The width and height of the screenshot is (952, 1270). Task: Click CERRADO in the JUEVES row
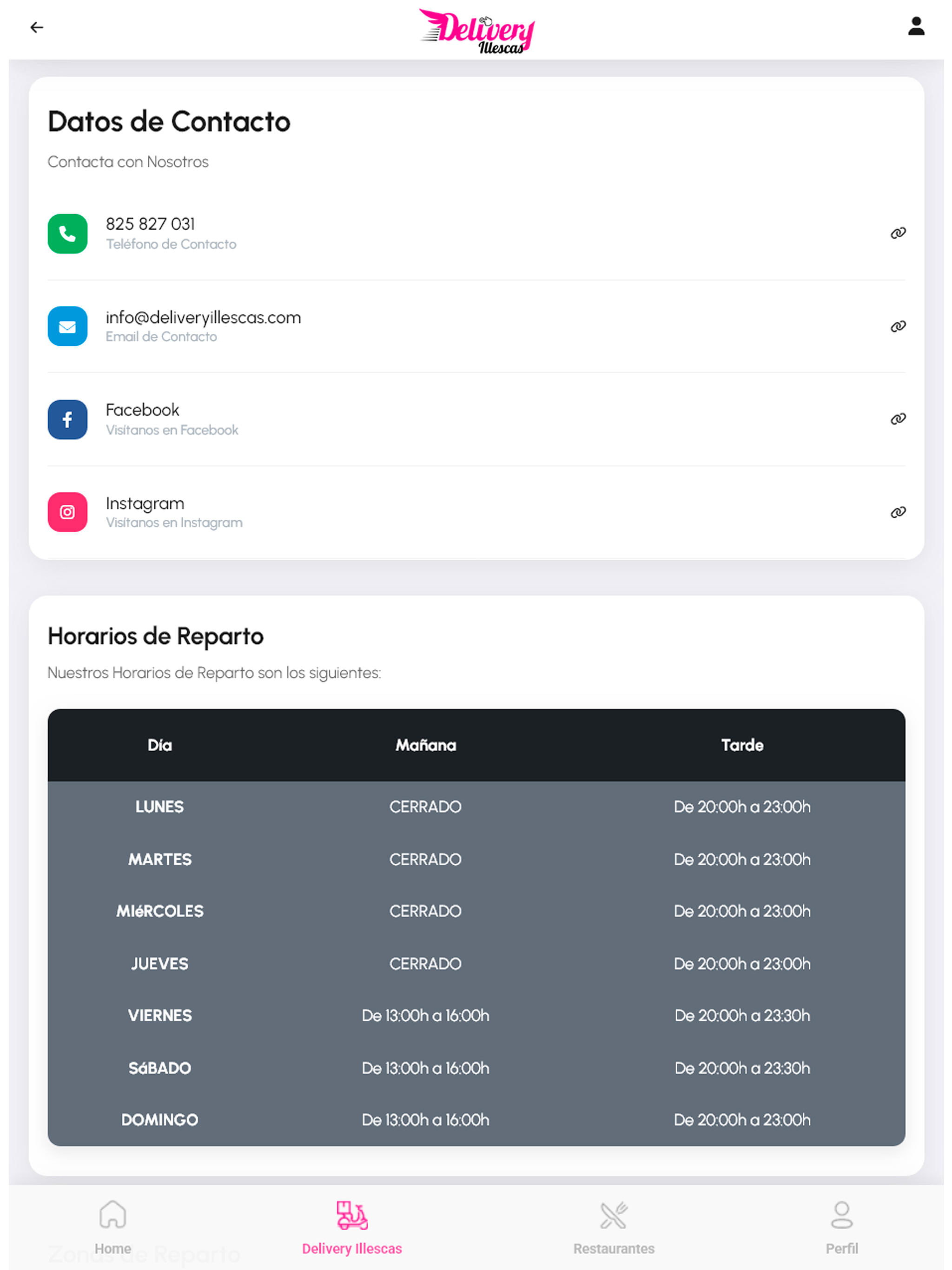coord(425,964)
